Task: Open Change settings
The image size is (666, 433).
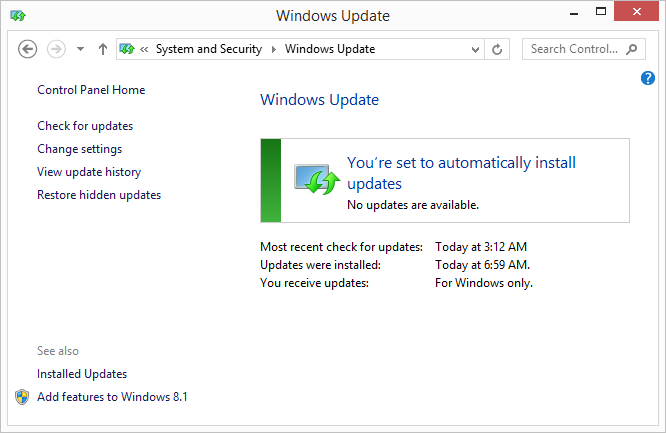Action: coord(79,149)
